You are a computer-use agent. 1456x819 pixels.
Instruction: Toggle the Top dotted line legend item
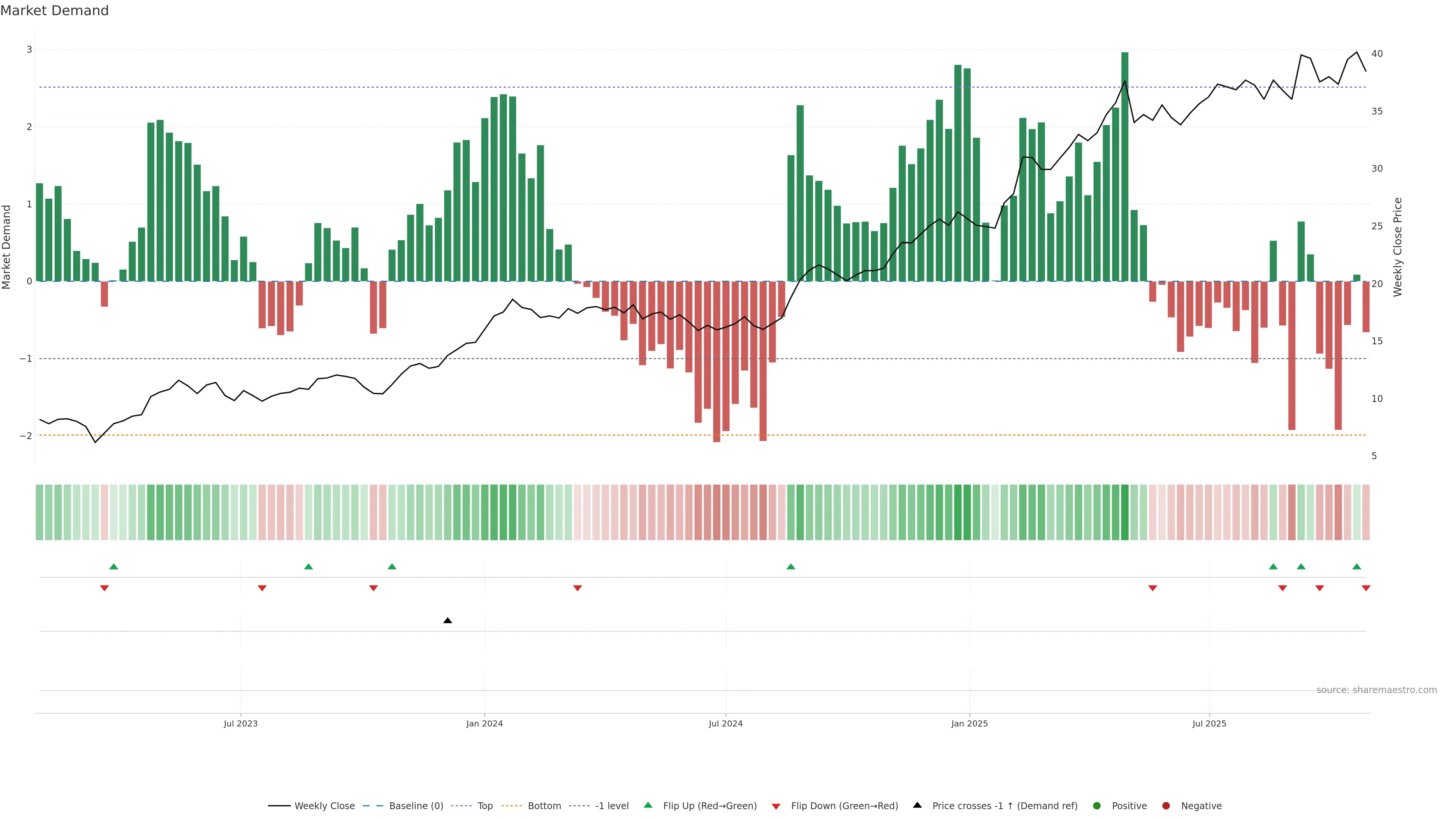[x=485, y=806]
